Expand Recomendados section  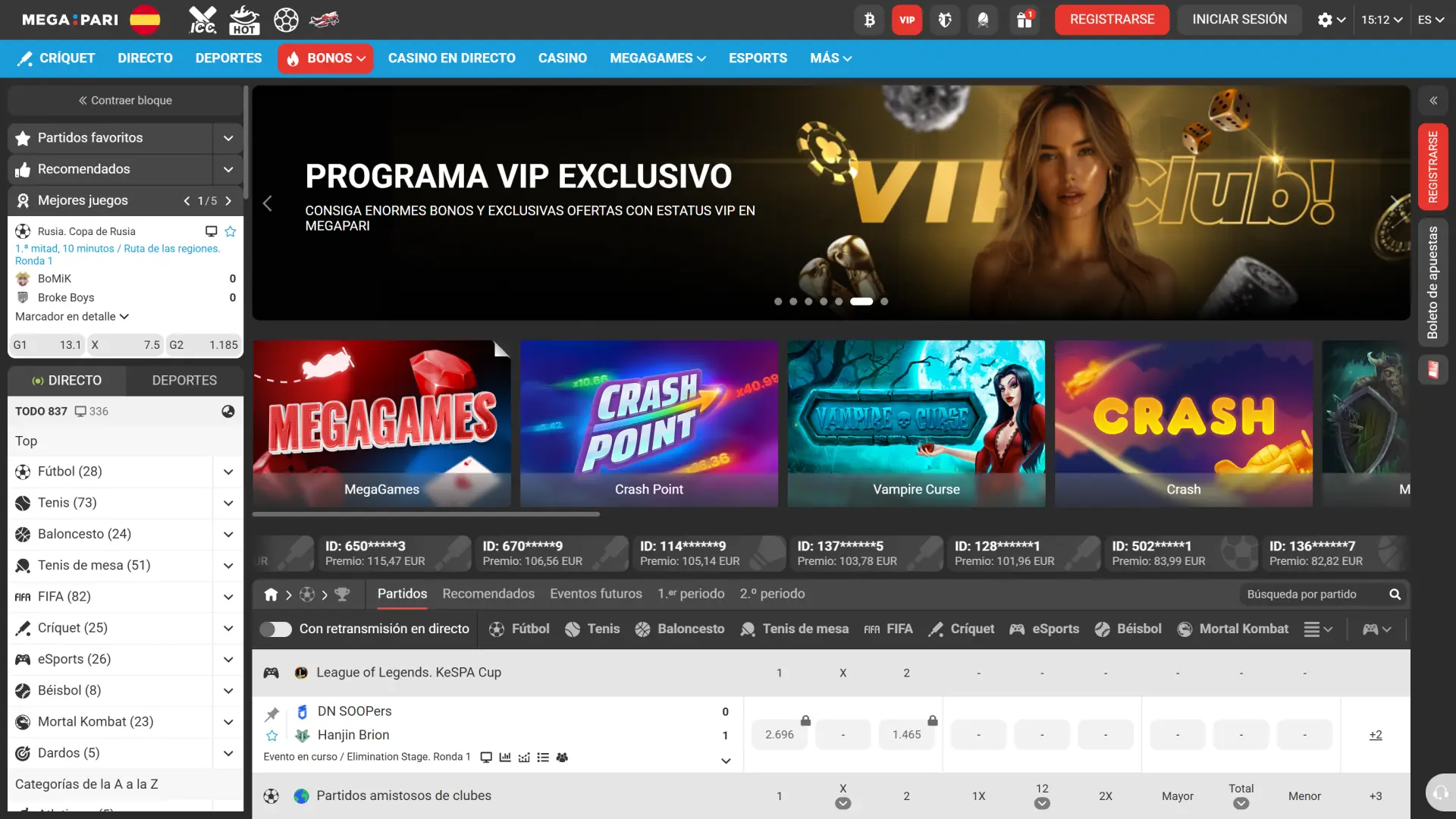tap(228, 169)
